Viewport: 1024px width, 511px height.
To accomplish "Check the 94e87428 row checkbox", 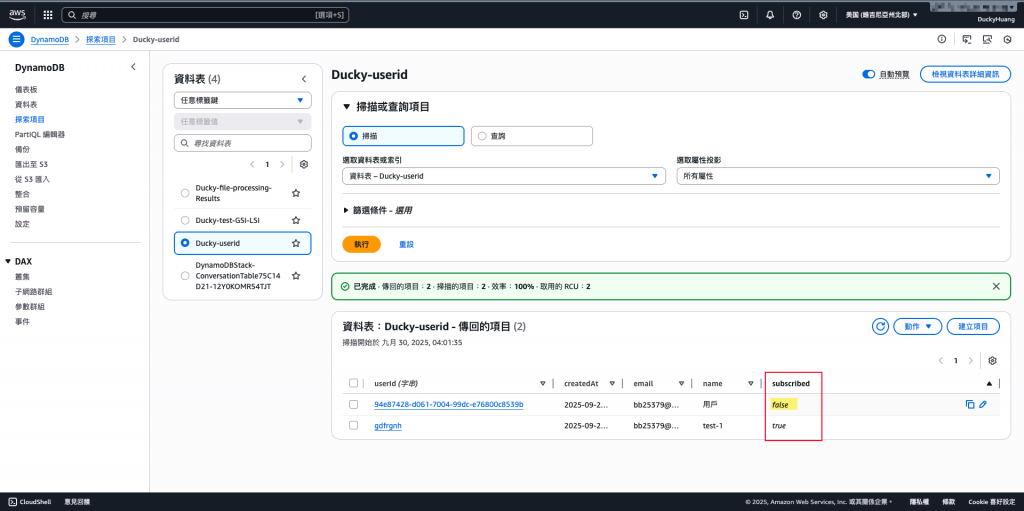I will (353, 404).
